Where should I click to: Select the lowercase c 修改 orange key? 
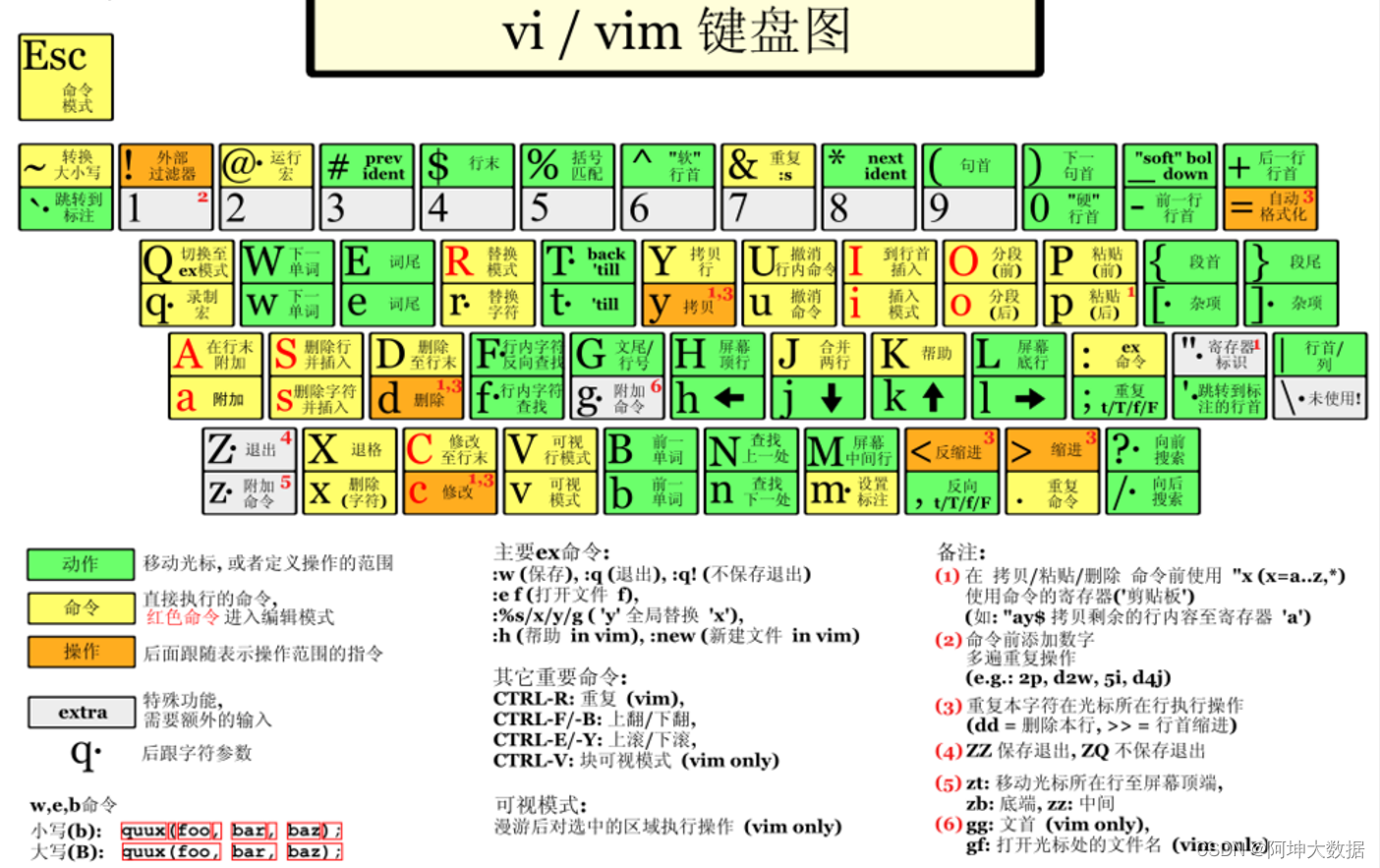click(450, 492)
